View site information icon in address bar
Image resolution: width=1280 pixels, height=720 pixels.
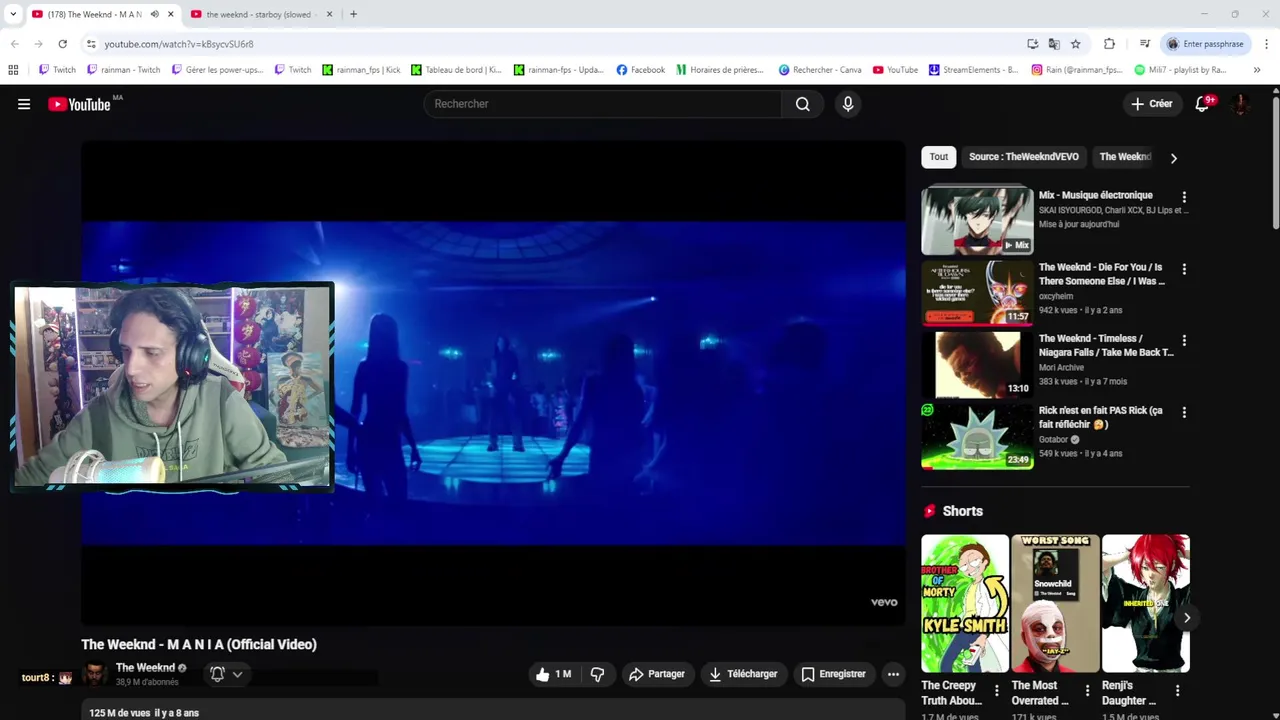91,44
